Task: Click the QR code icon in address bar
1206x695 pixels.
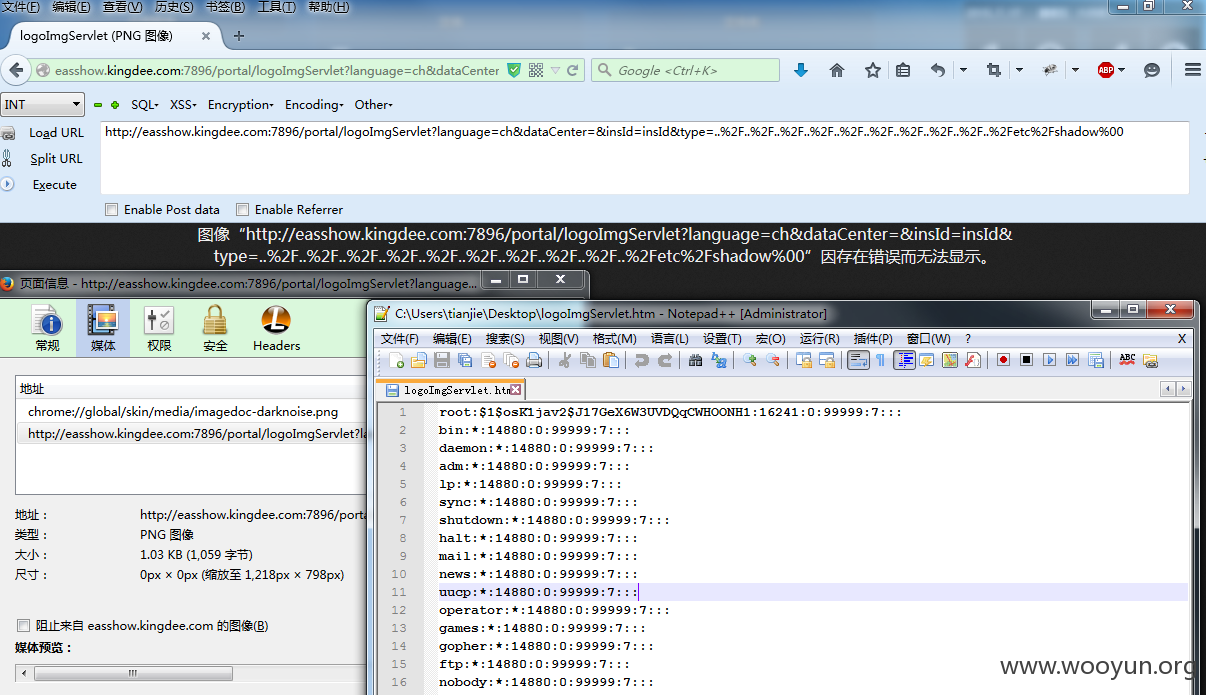Action: (536, 70)
